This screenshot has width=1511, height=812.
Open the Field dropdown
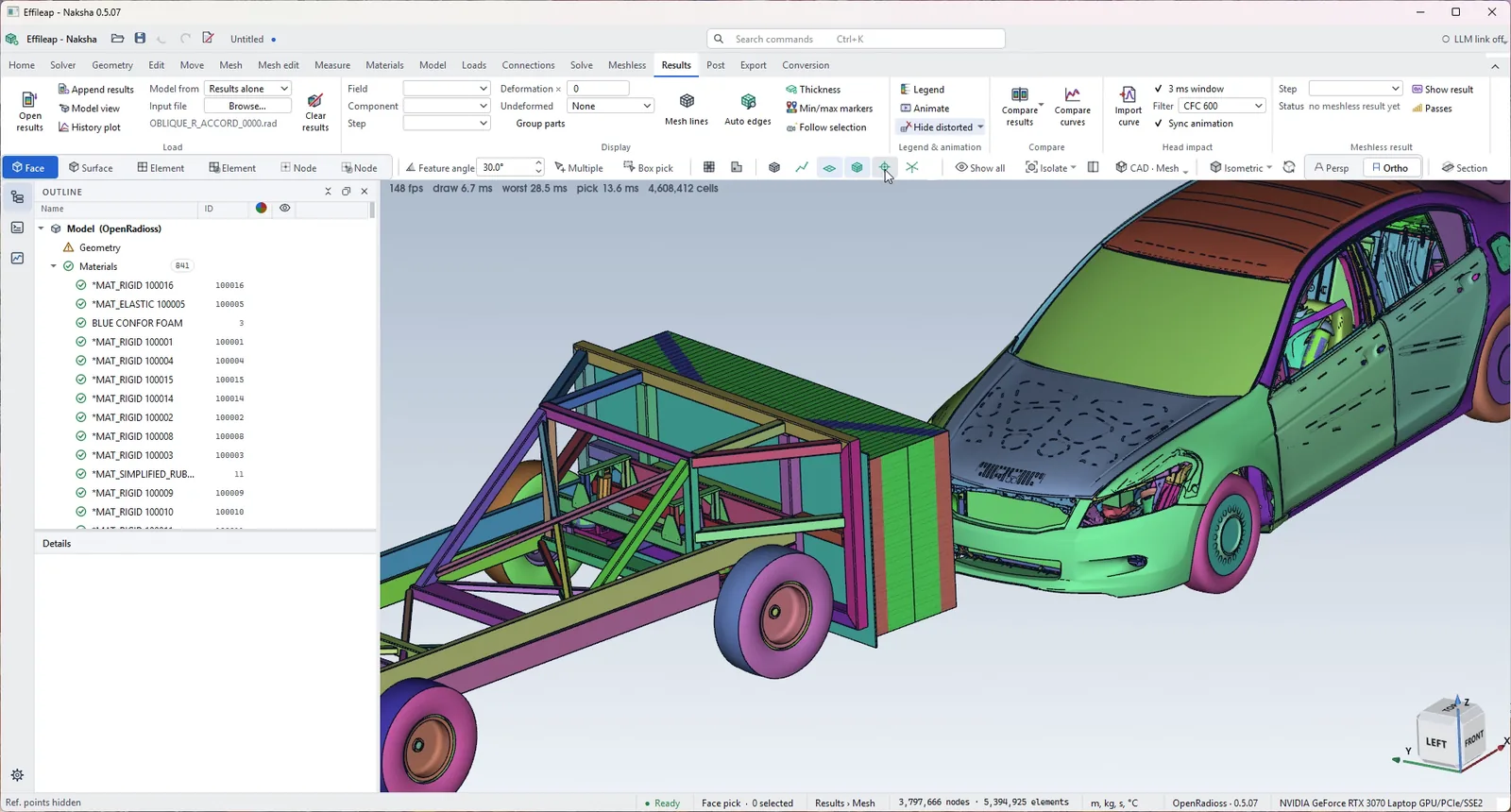[446, 89]
